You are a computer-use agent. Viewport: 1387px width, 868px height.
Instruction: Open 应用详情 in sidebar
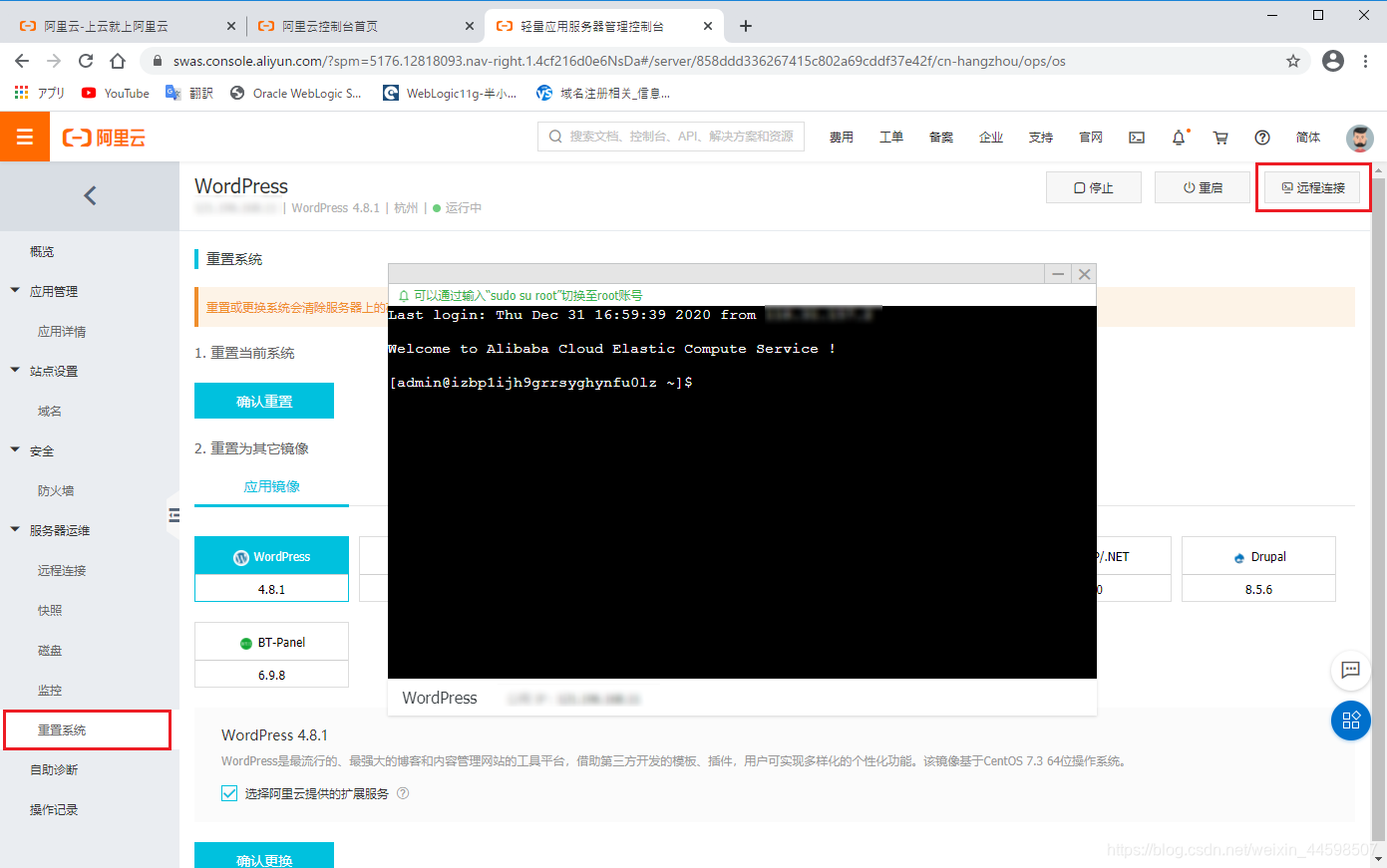(62, 331)
